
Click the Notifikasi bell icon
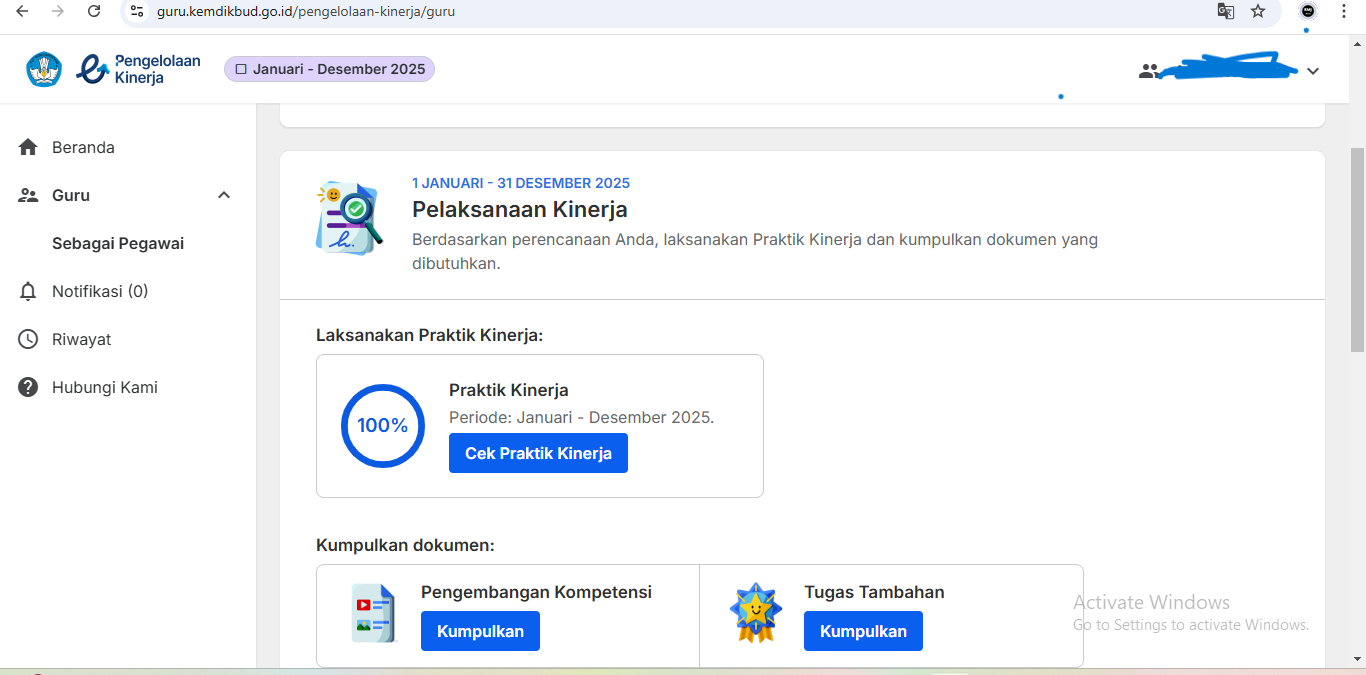pyautogui.click(x=28, y=291)
